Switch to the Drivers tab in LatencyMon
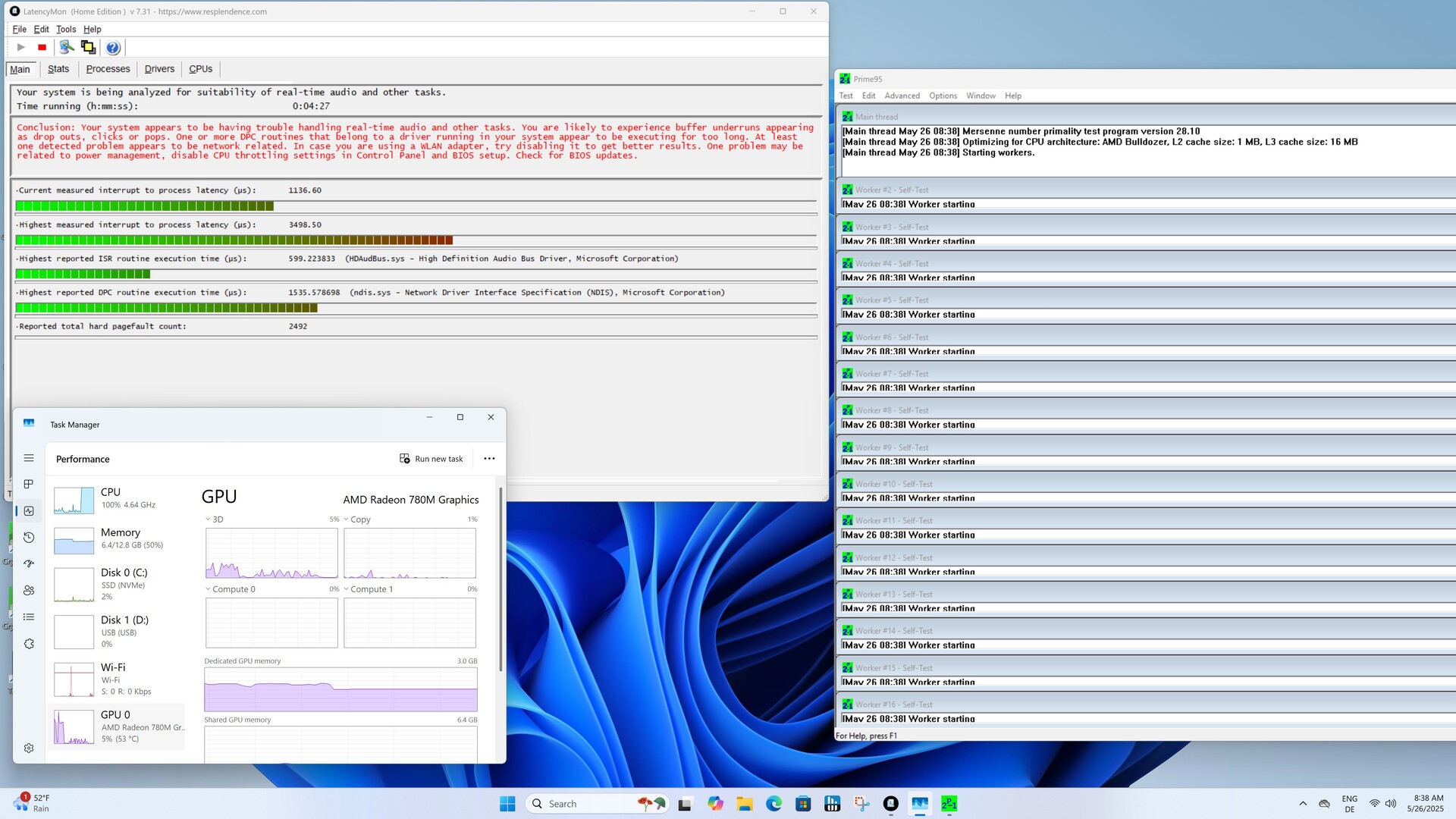Screen dimensions: 1456x819 coord(159,69)
